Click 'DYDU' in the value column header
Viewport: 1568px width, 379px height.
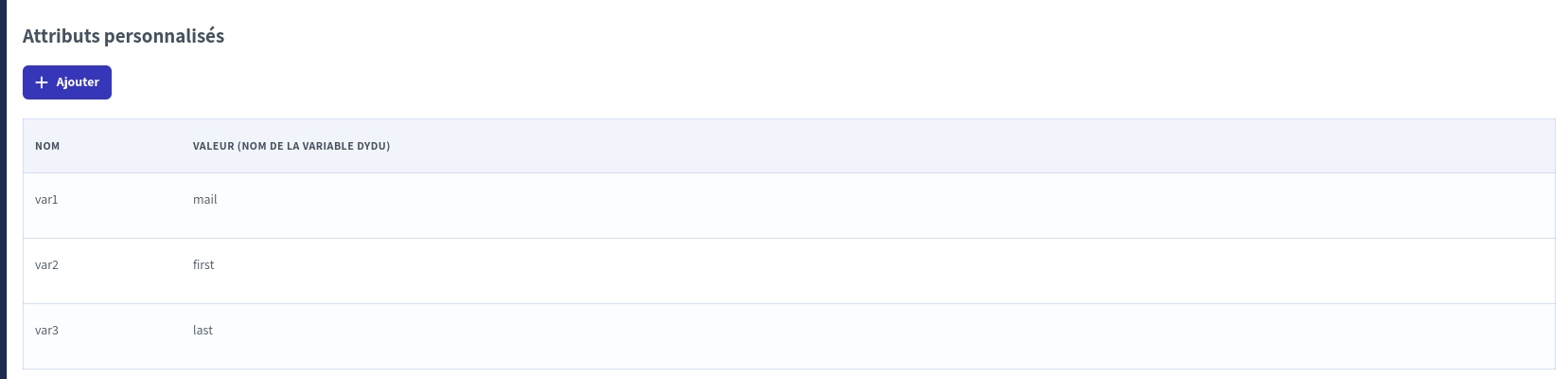click(373, 146)
